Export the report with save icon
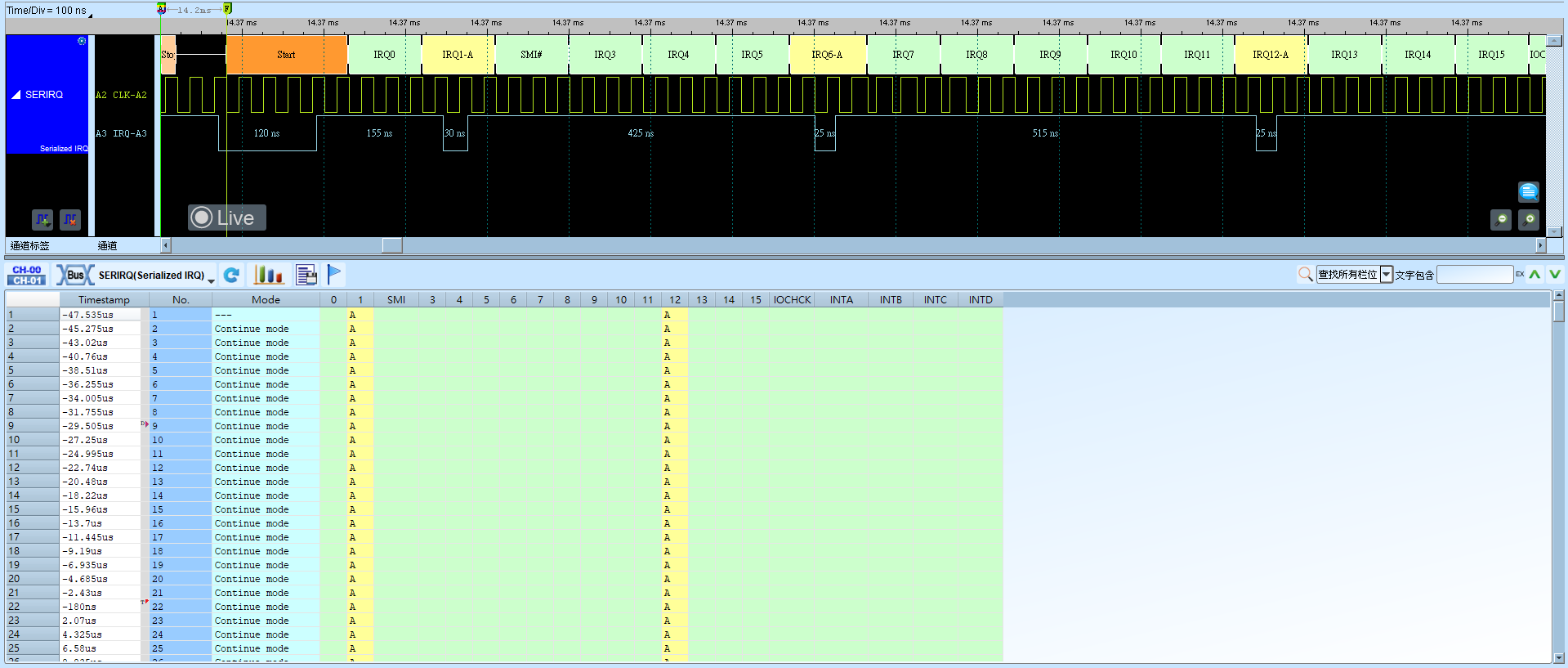1568x668 pixels. 306,275
